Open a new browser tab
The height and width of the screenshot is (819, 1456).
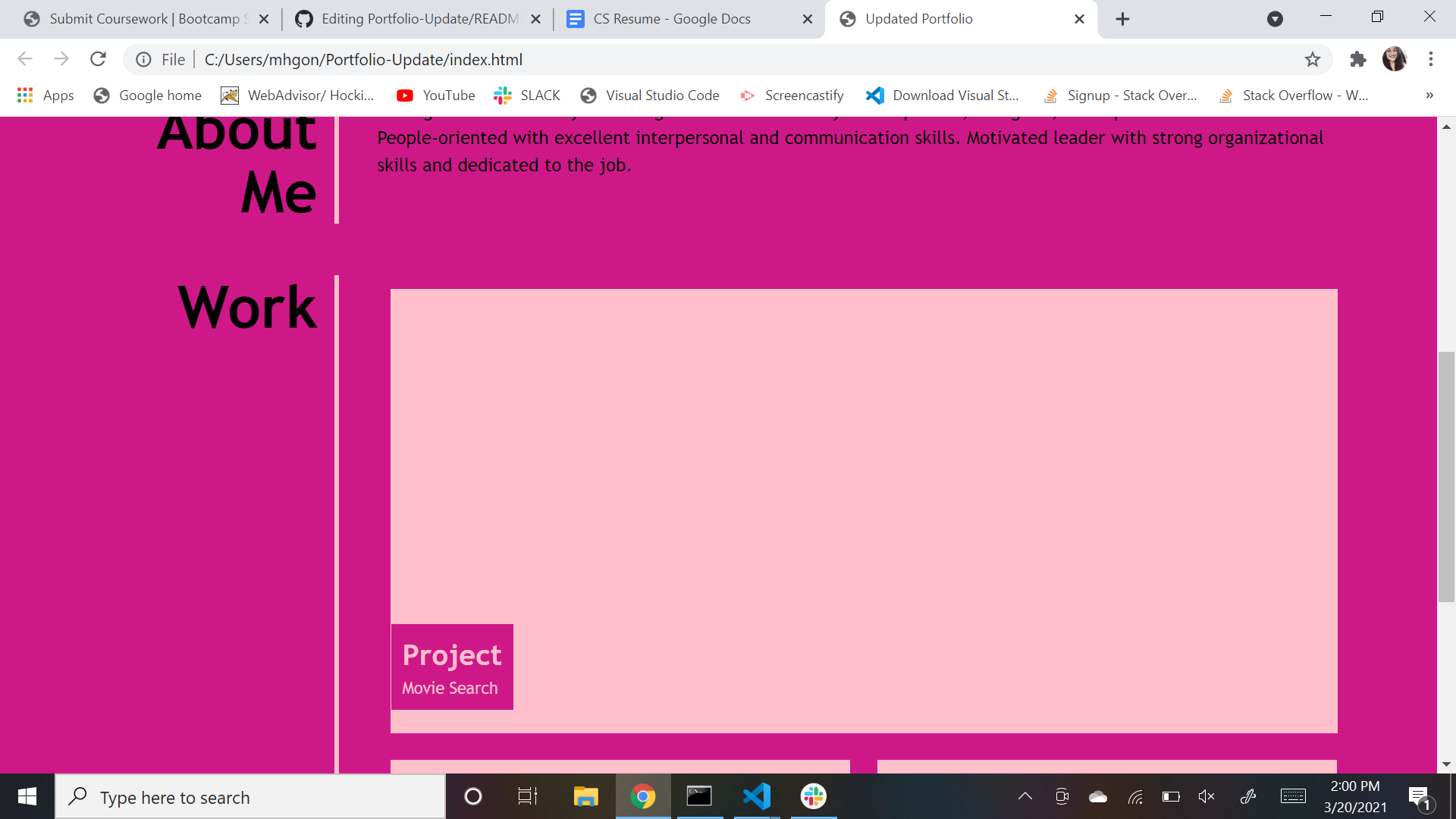[1123, 19]
